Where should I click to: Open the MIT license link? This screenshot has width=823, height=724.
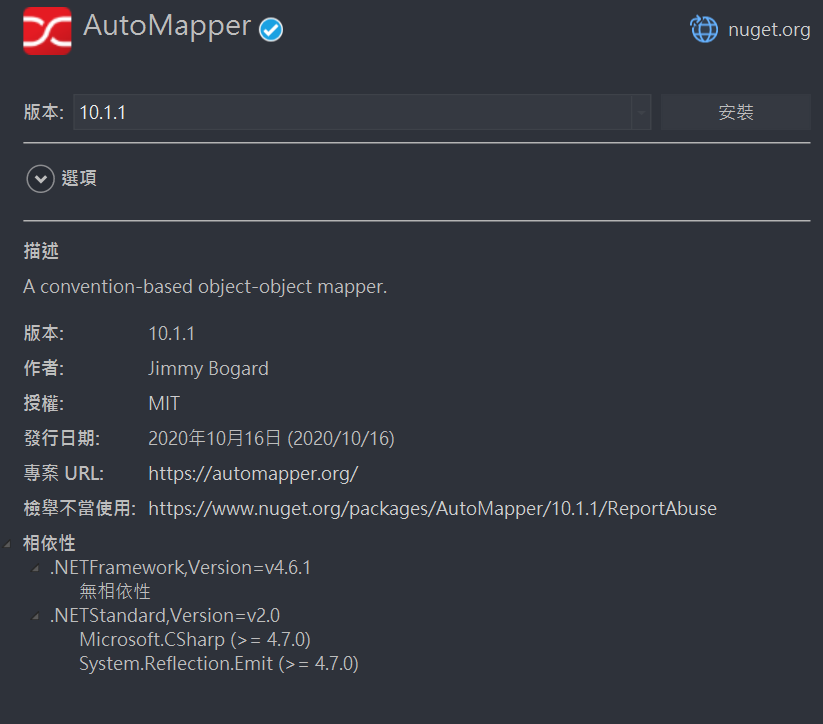[164, 403]
